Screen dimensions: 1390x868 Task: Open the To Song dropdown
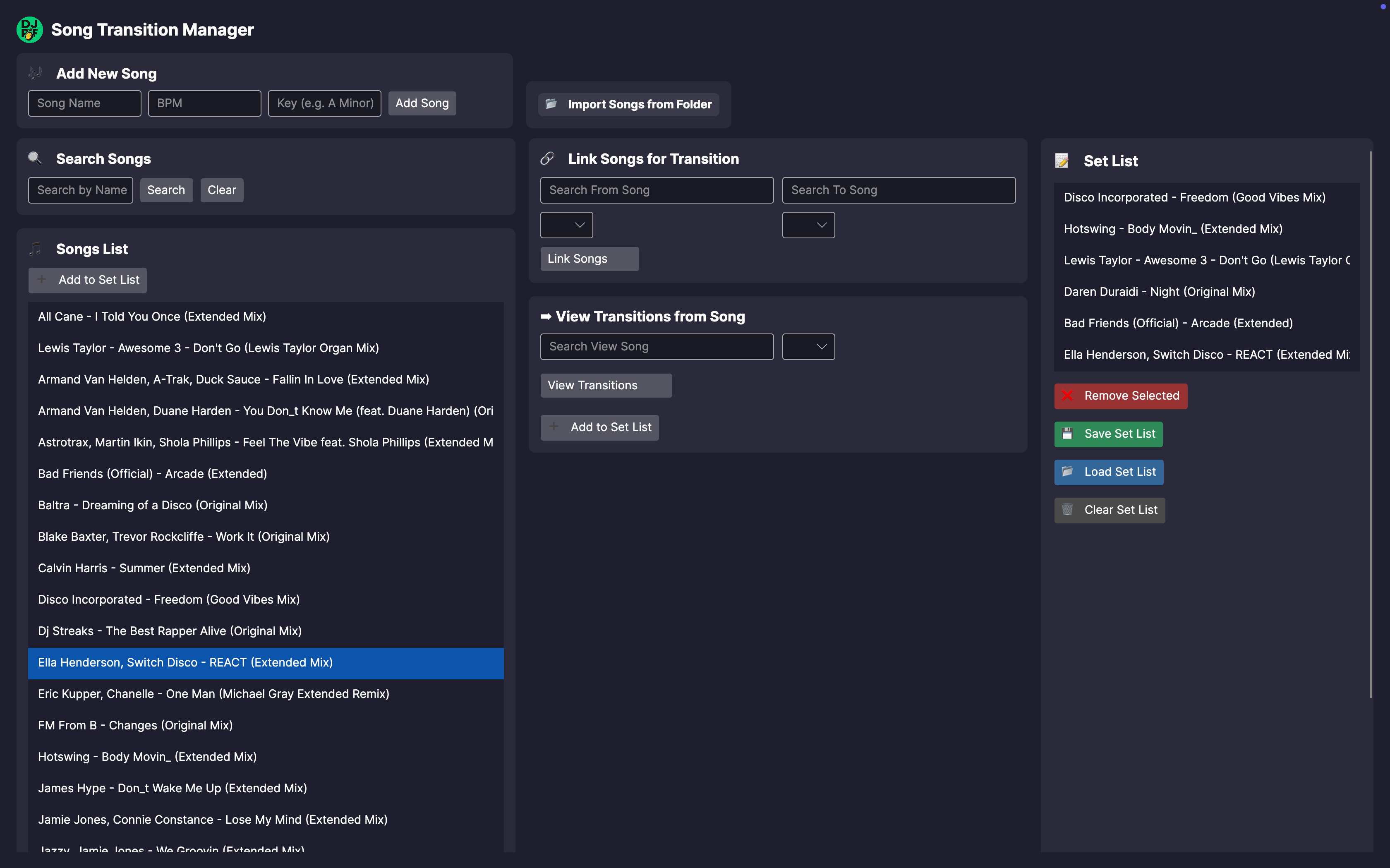pos(808,225)
